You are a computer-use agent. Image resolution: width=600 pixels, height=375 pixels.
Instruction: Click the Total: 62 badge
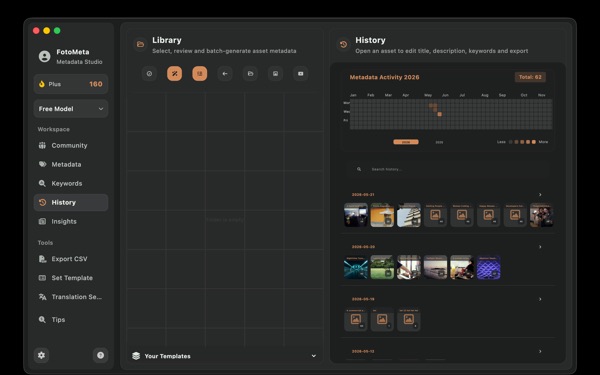click(530, 77)
